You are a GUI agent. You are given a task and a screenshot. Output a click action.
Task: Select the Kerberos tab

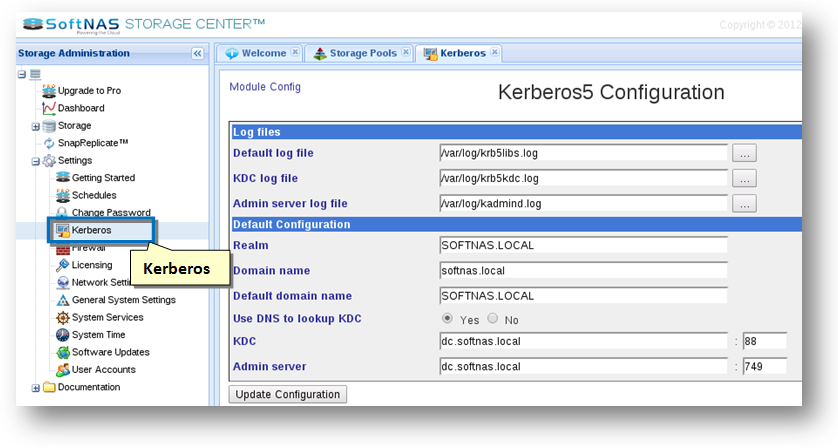[459, 53]
